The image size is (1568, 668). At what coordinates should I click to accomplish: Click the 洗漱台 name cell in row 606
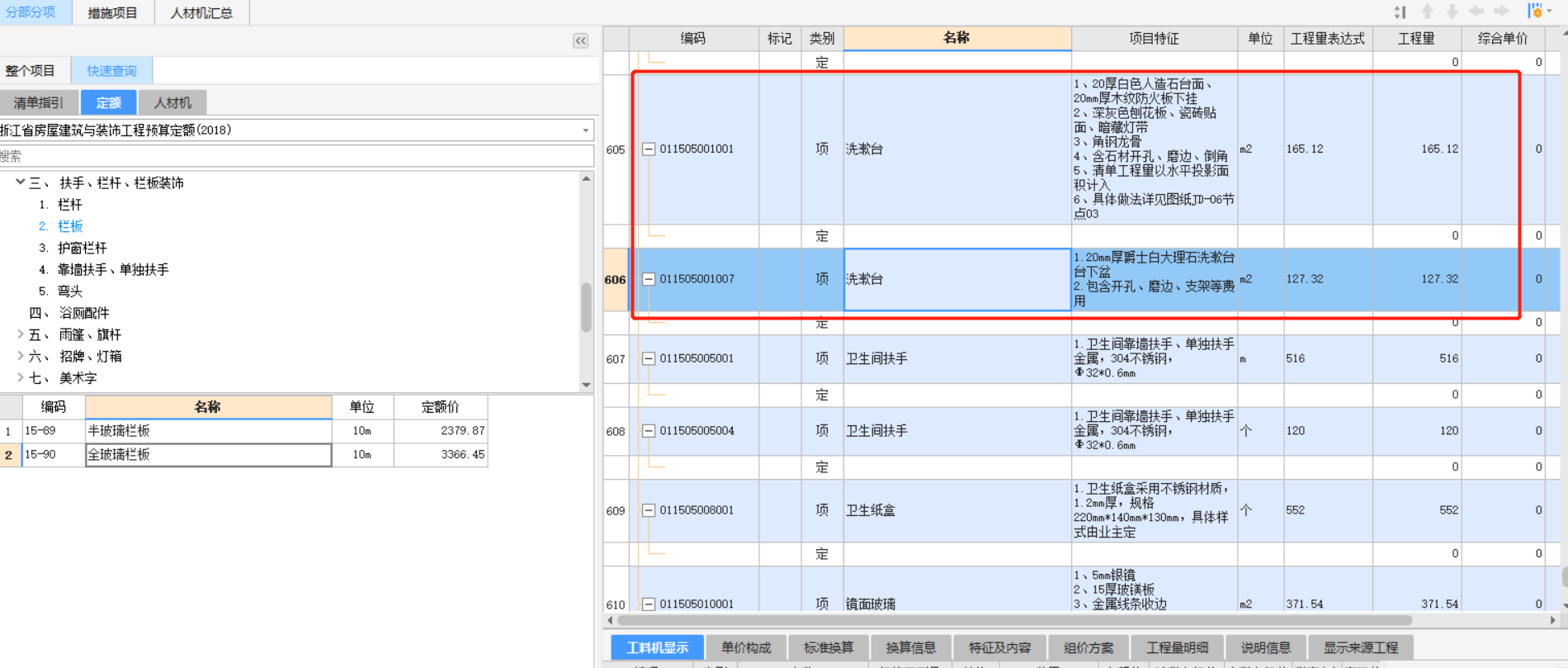957,279
